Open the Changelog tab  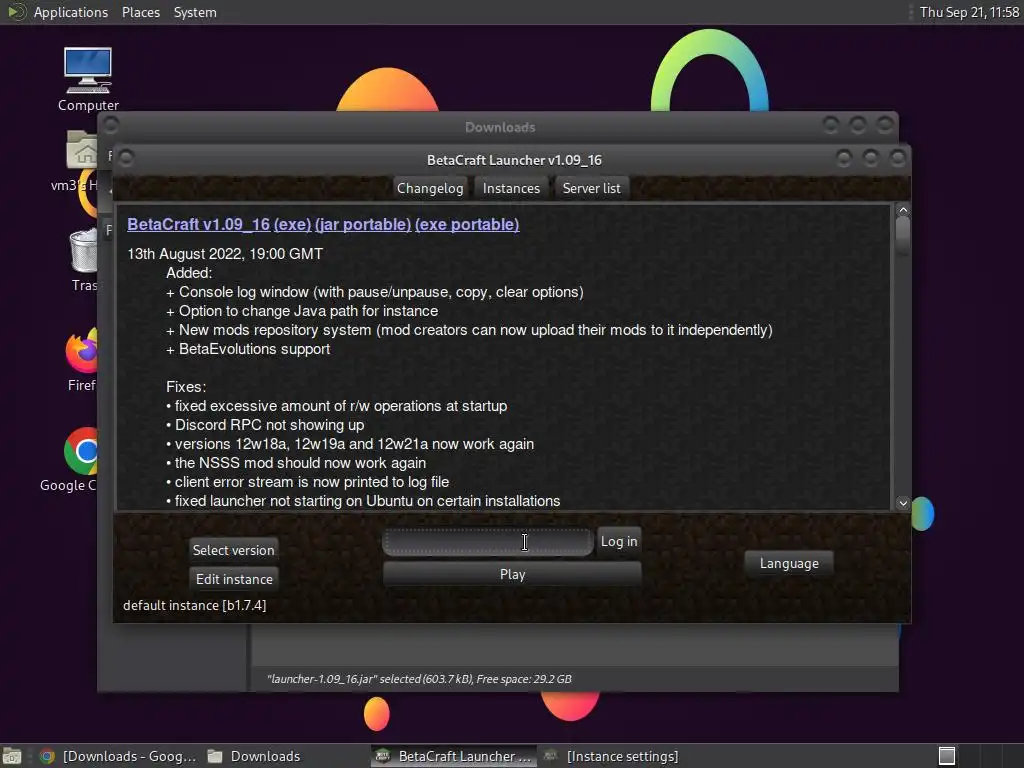pyautogui.click(x=430, y=188)
